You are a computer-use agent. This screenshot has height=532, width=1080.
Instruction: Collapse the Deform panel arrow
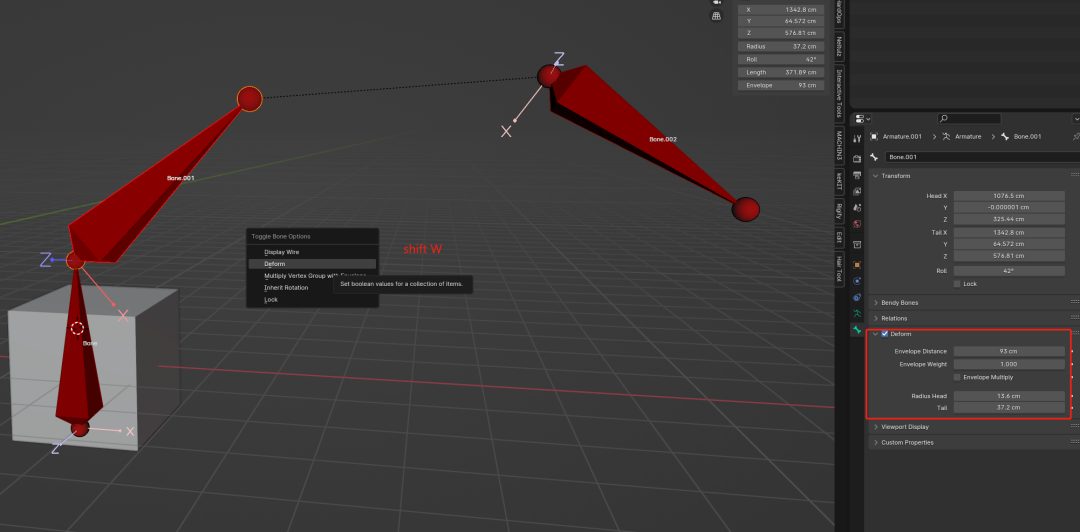click(875, 334)
